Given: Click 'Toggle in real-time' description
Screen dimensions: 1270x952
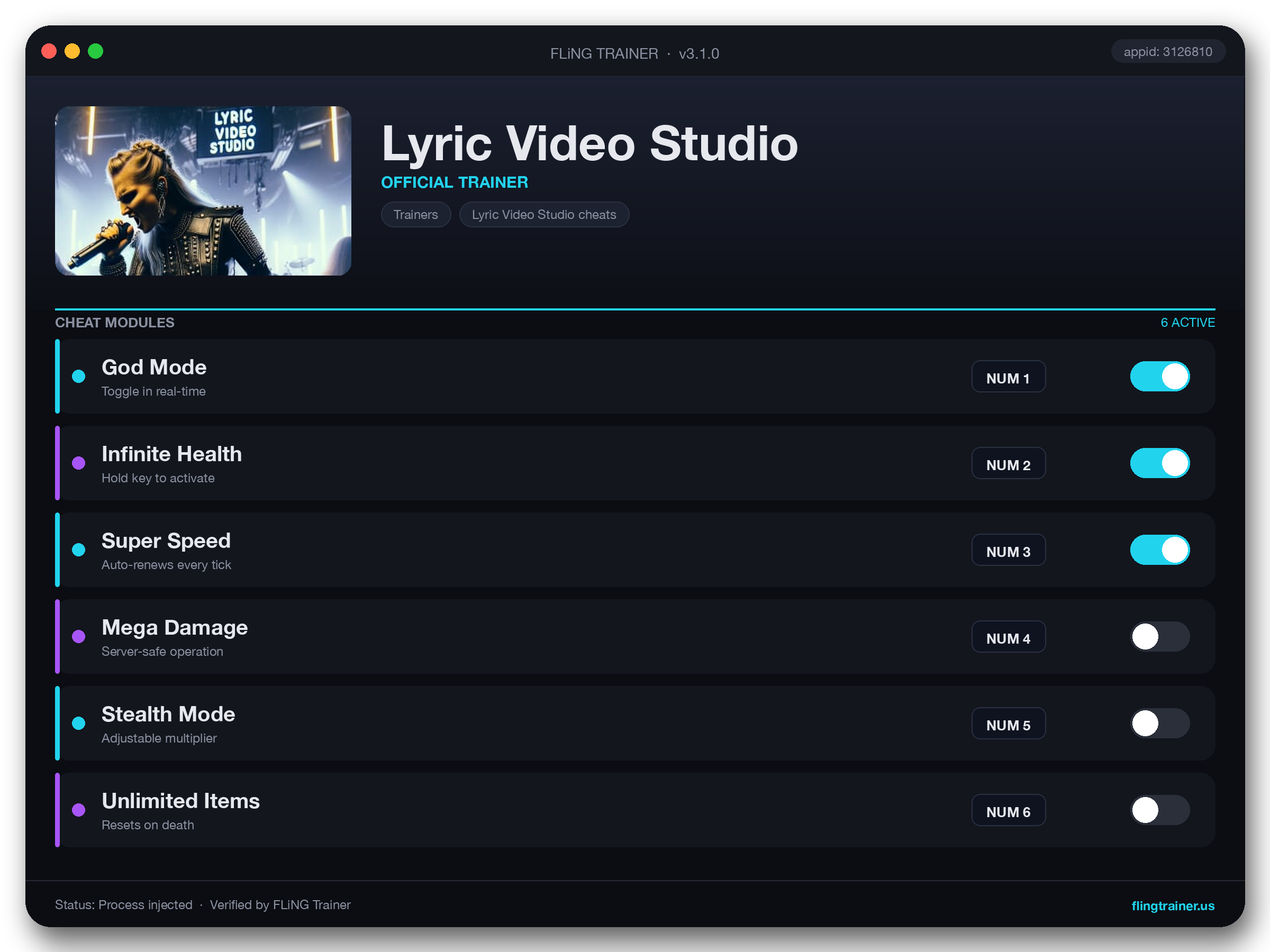Looking at the screenshot, I should click(x=153, y=391).
